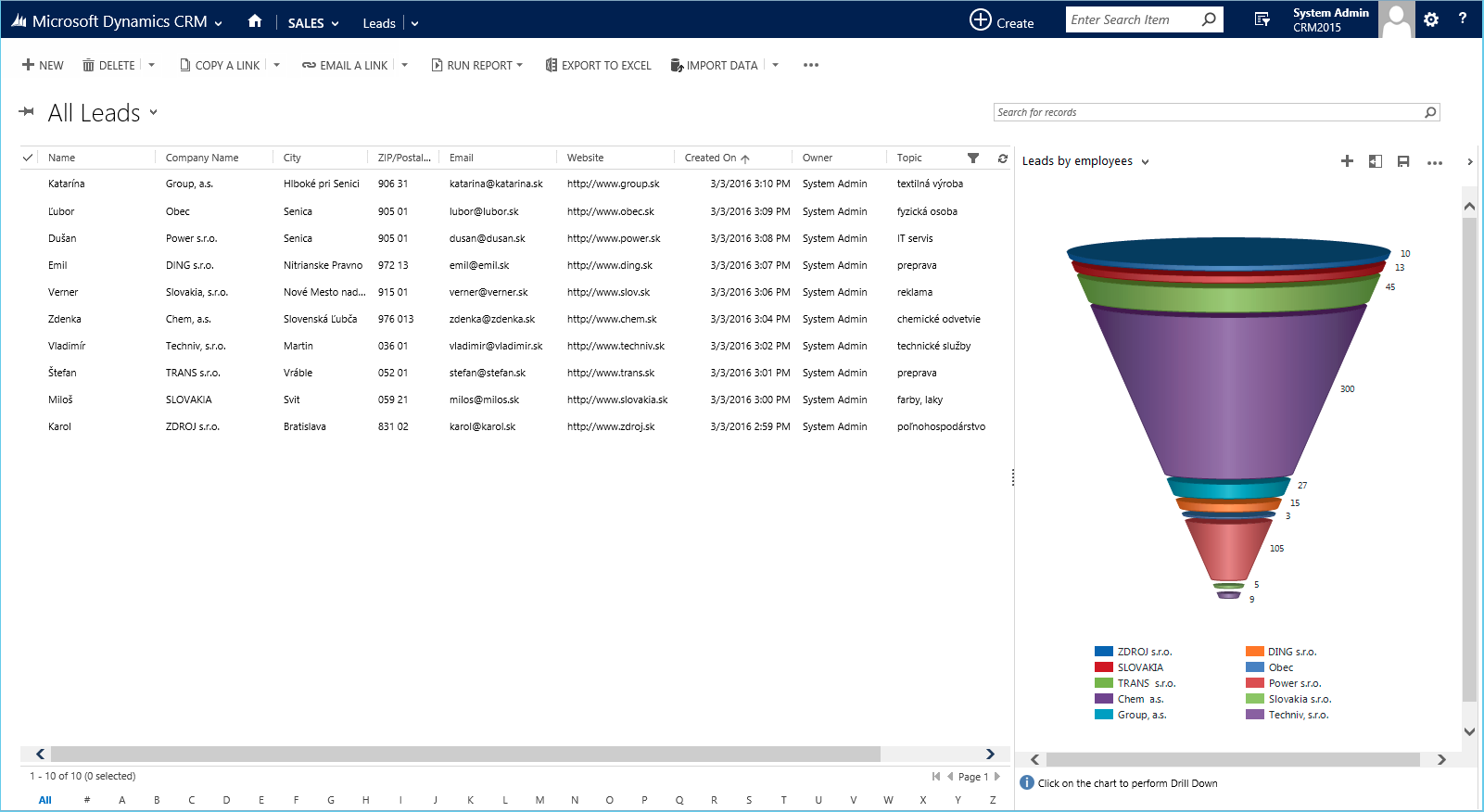Click the chart pane's down scroll arrow
Image resolution: width=1484 pixels, height=812 pixels.
click(x=1469, y=731)
